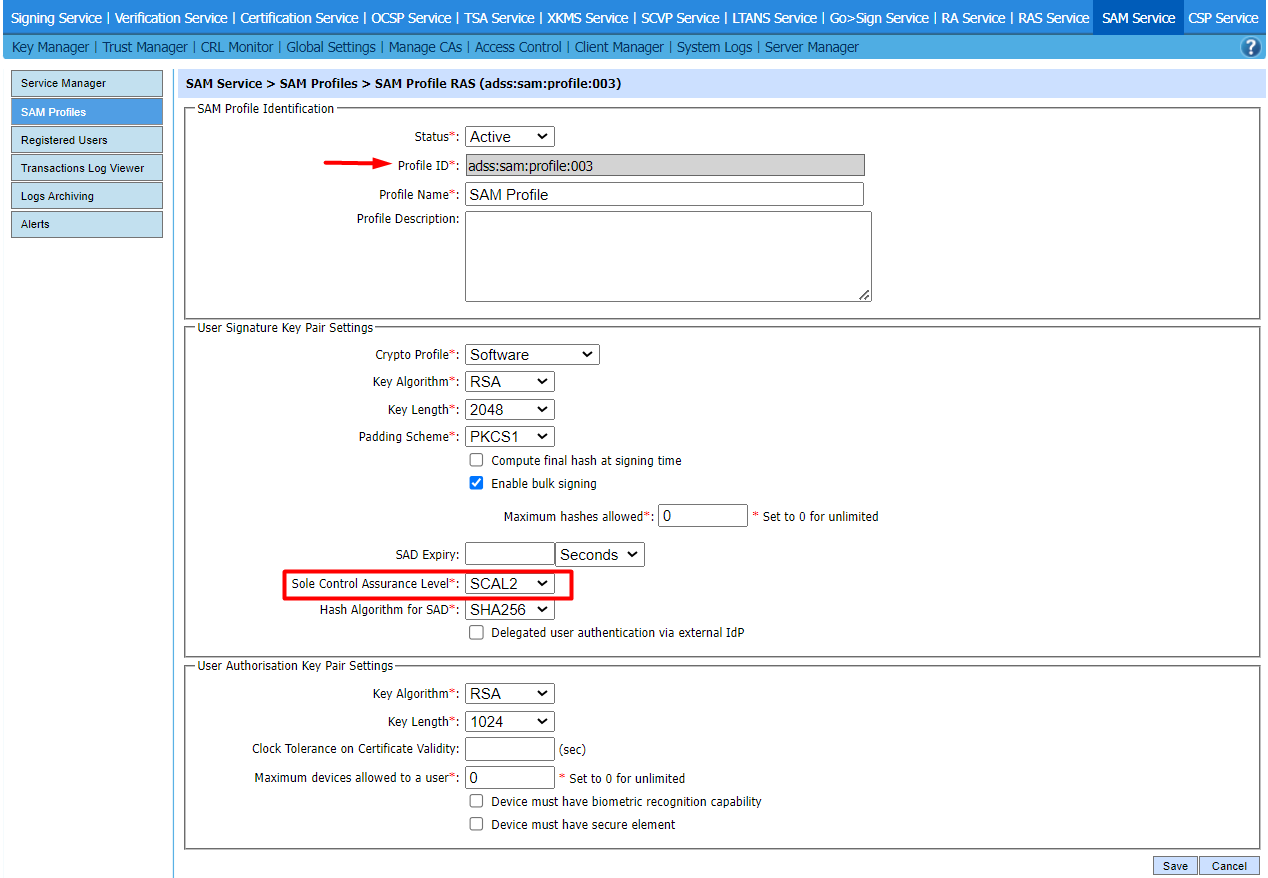Open the Status dropdown

pyautogui.click(x=509, y=137)
